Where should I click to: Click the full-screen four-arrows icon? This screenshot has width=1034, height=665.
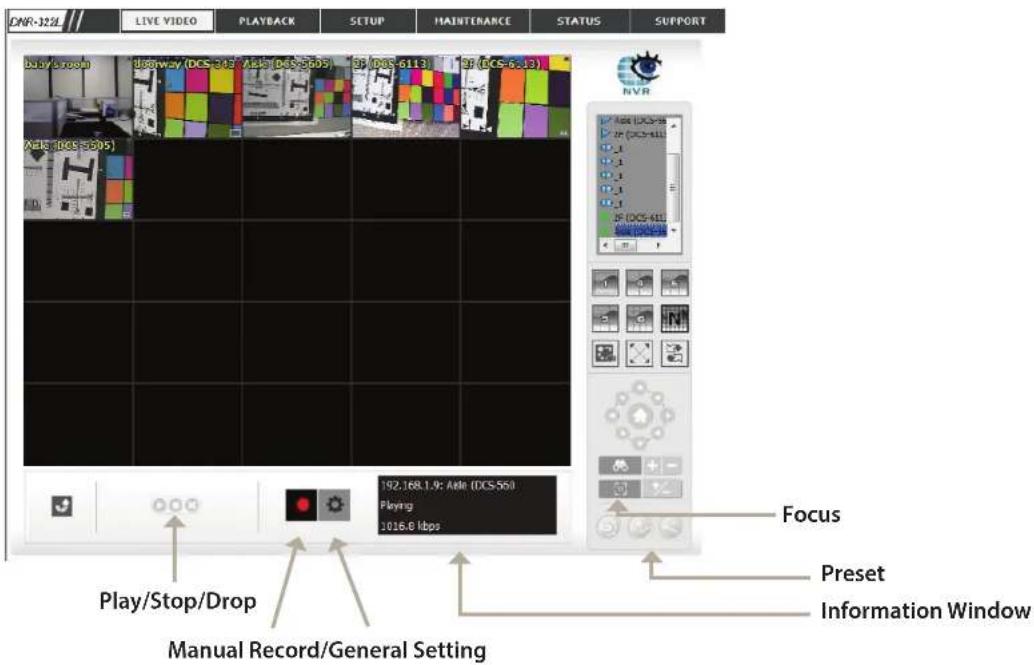tap(640, 354)
